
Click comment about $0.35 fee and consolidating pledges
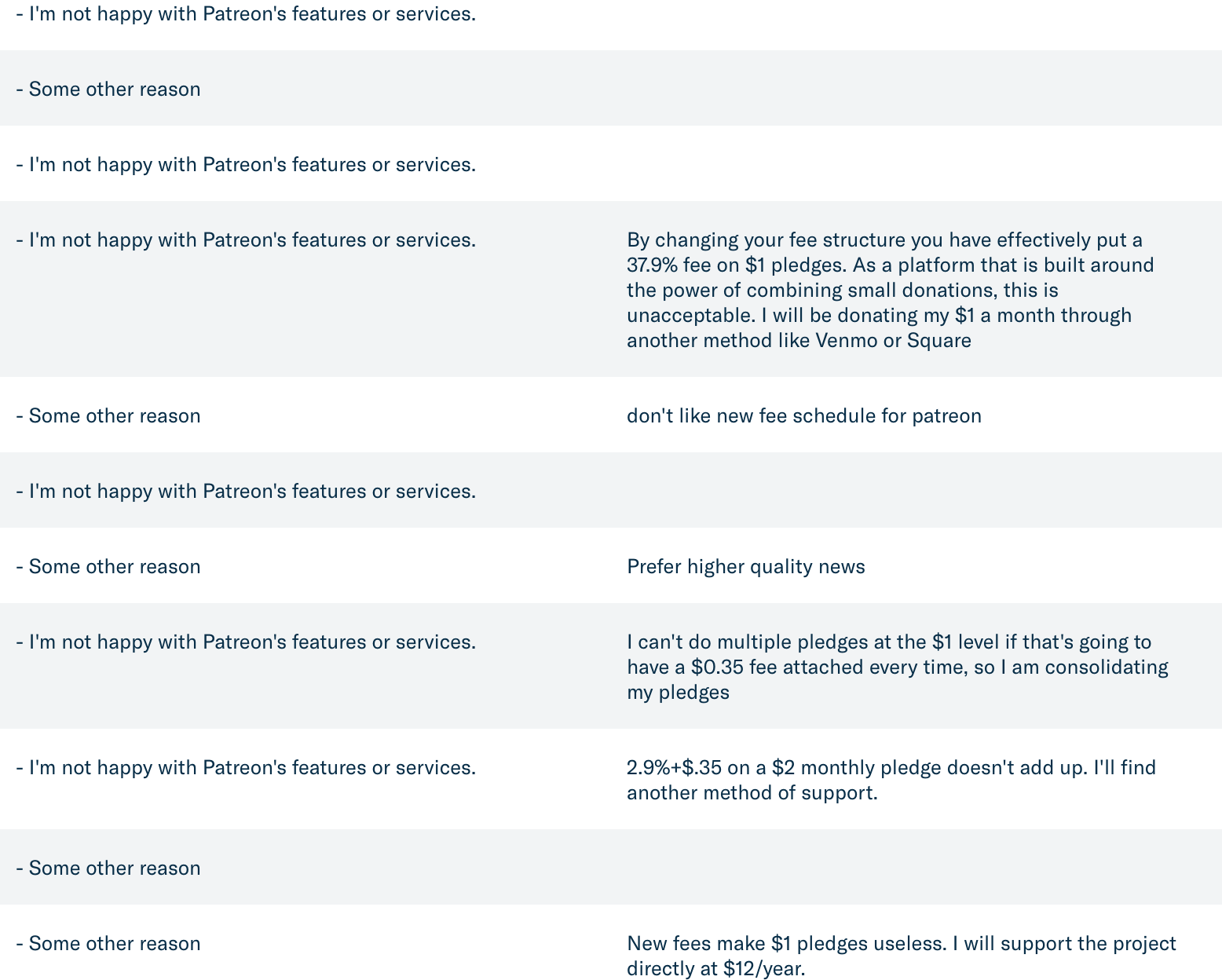(898, 667)
